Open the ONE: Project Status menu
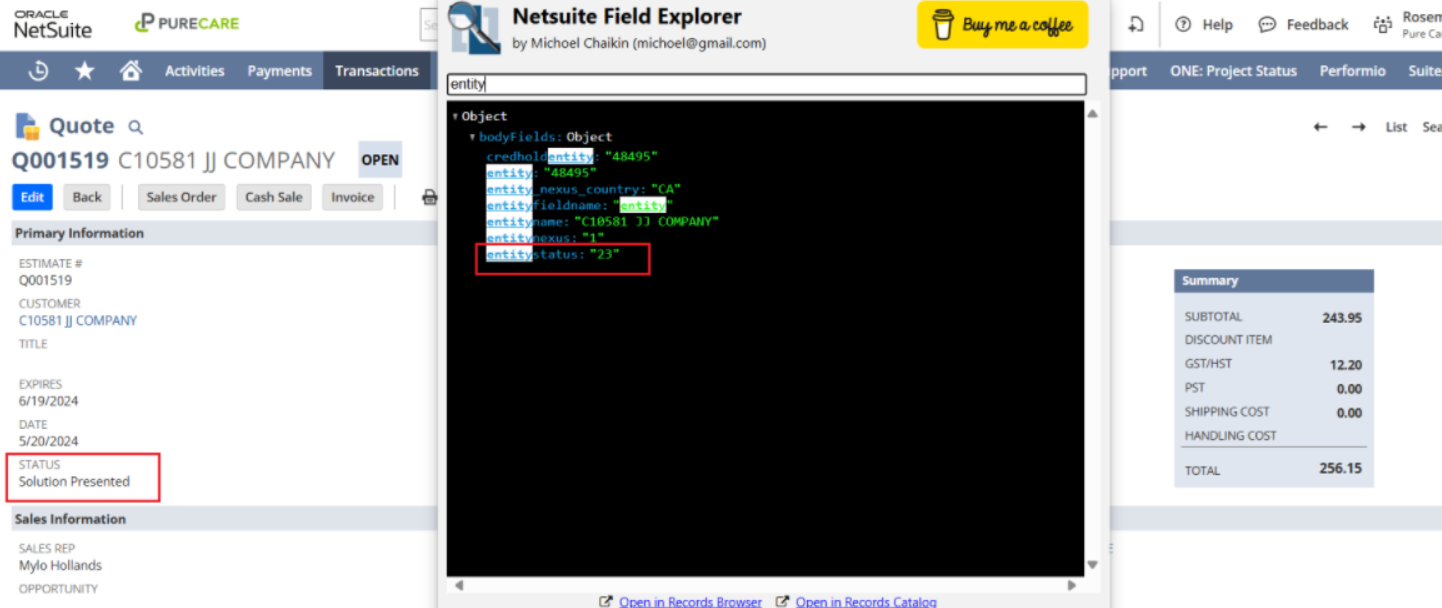 (x=1233, y=71)
